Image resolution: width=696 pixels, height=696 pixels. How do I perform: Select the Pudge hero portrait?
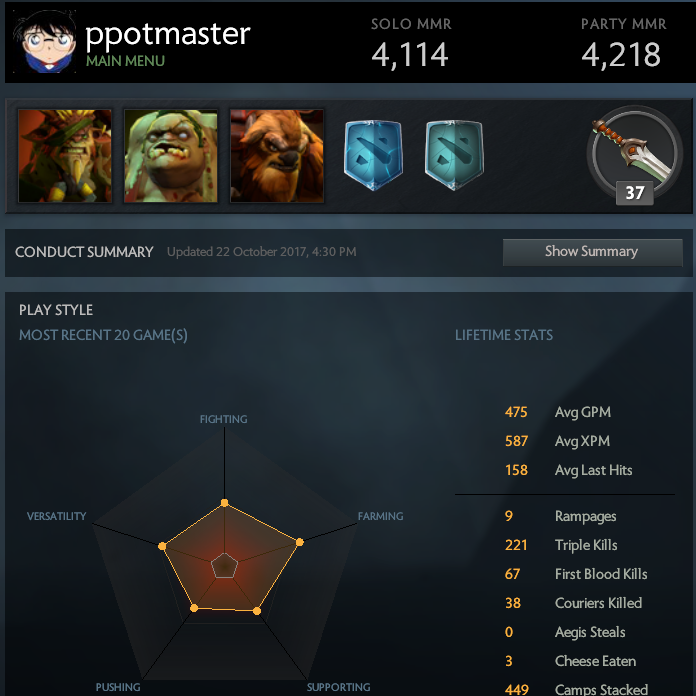click(171, 156)
